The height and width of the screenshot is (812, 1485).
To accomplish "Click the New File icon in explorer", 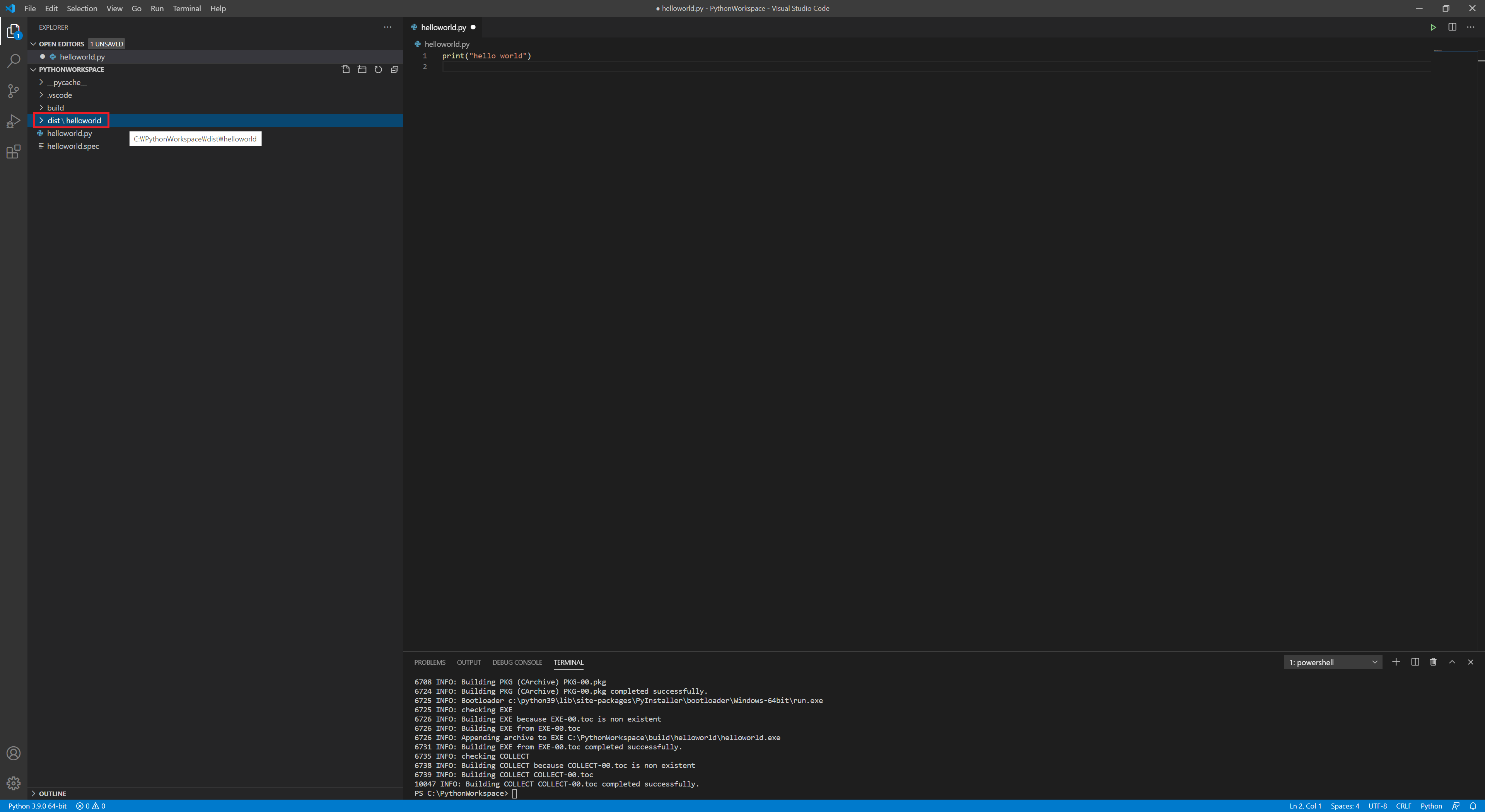I will point(345,69).
